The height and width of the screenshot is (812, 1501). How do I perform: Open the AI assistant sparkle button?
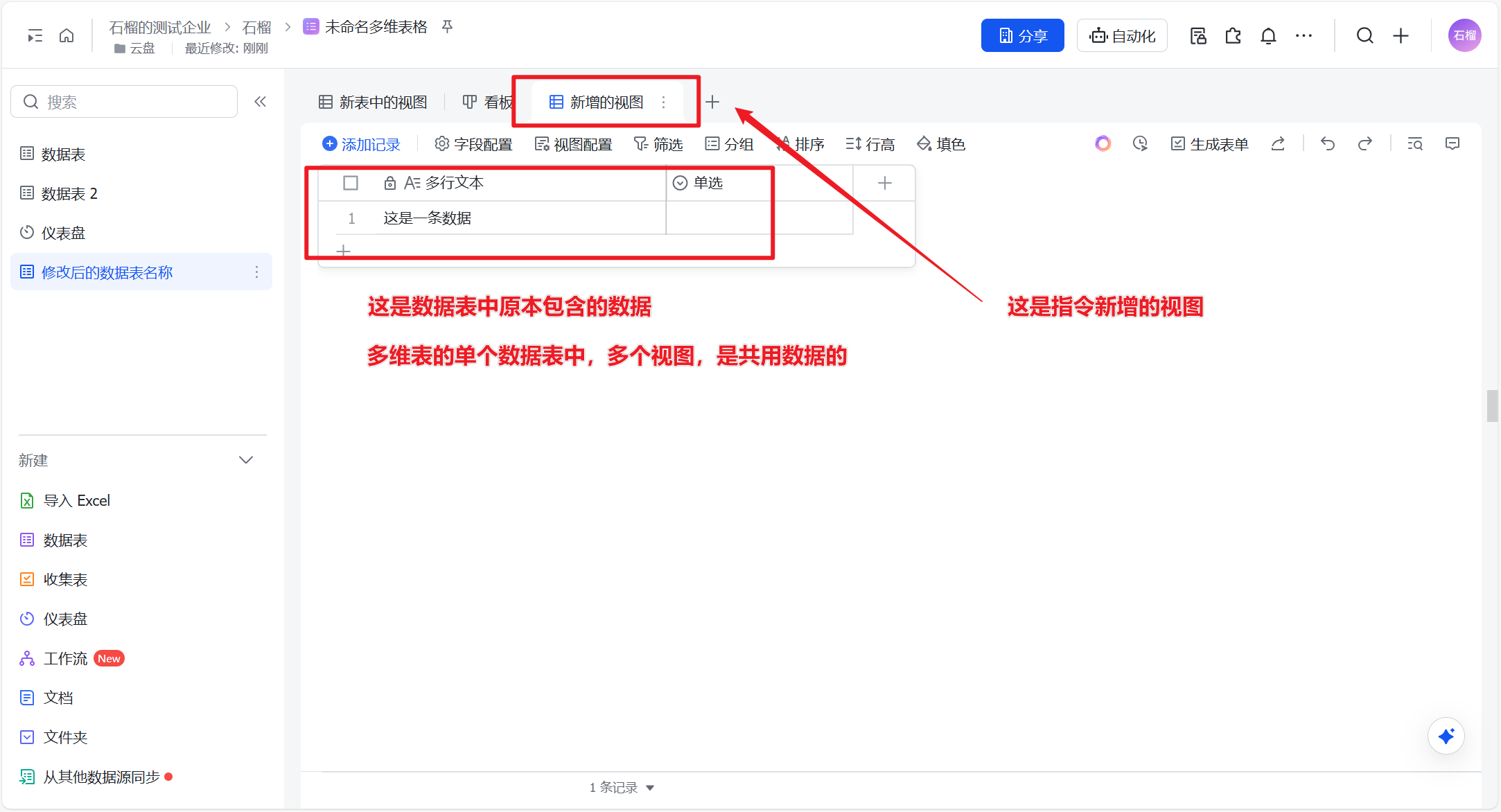click(1446, 736)
